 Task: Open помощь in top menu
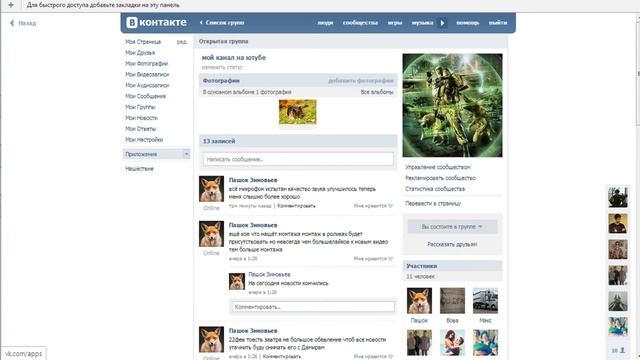click(x=468, y=23)
